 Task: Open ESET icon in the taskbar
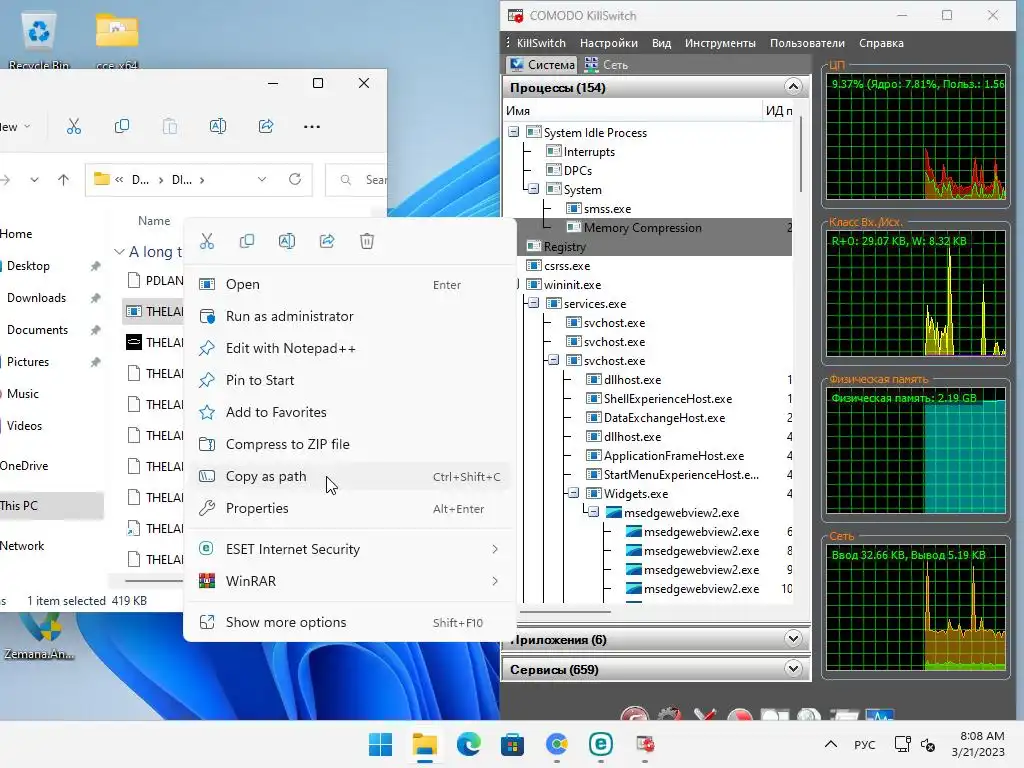(x=600, y=744)
